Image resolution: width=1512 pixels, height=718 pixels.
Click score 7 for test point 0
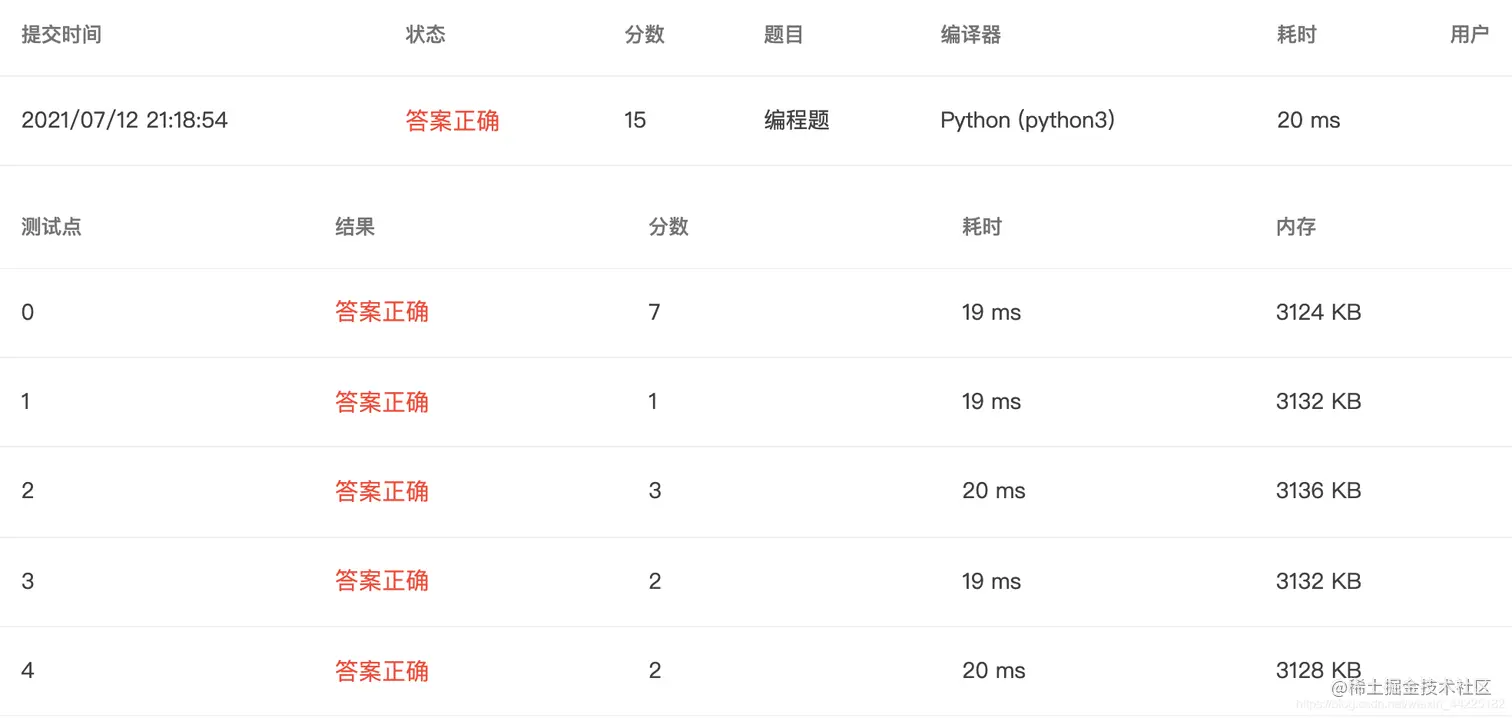[654, 312]
